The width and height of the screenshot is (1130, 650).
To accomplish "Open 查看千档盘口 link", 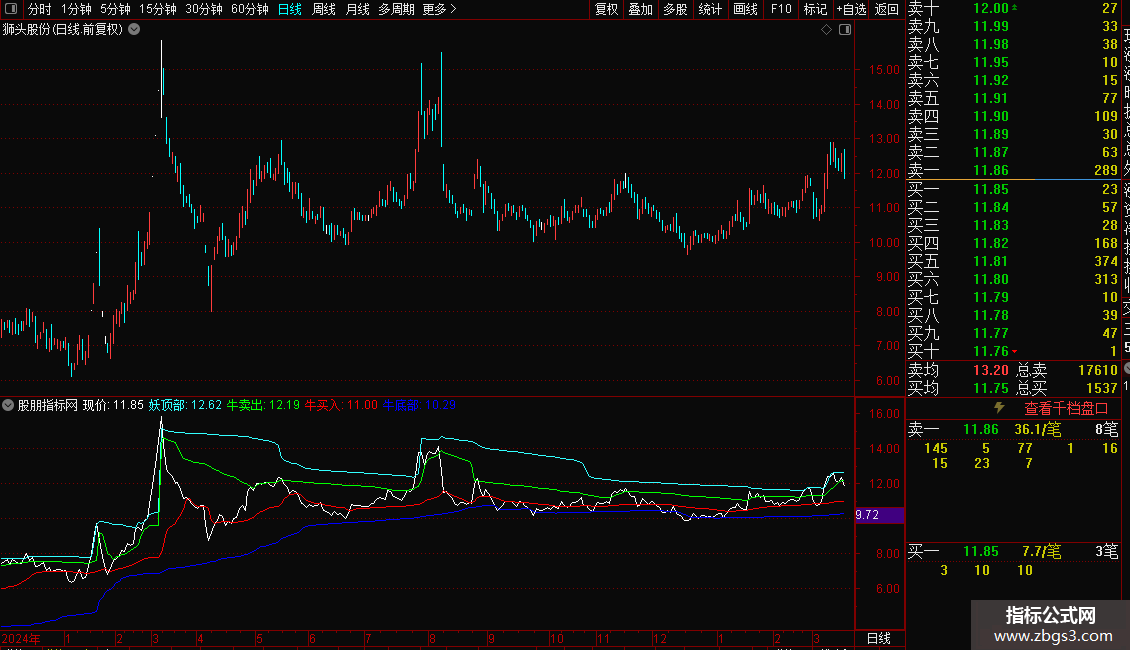I will [x=1066, y=408].
